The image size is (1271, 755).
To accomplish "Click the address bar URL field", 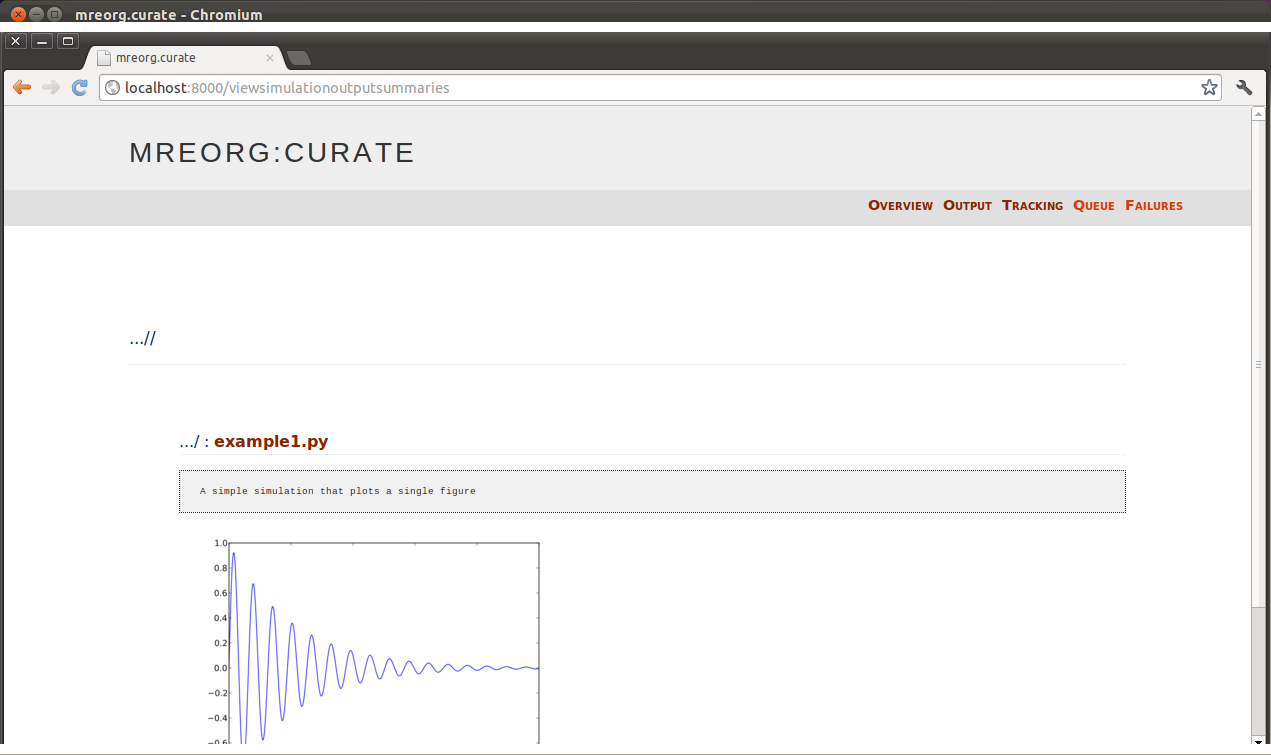I will (660, 88).
